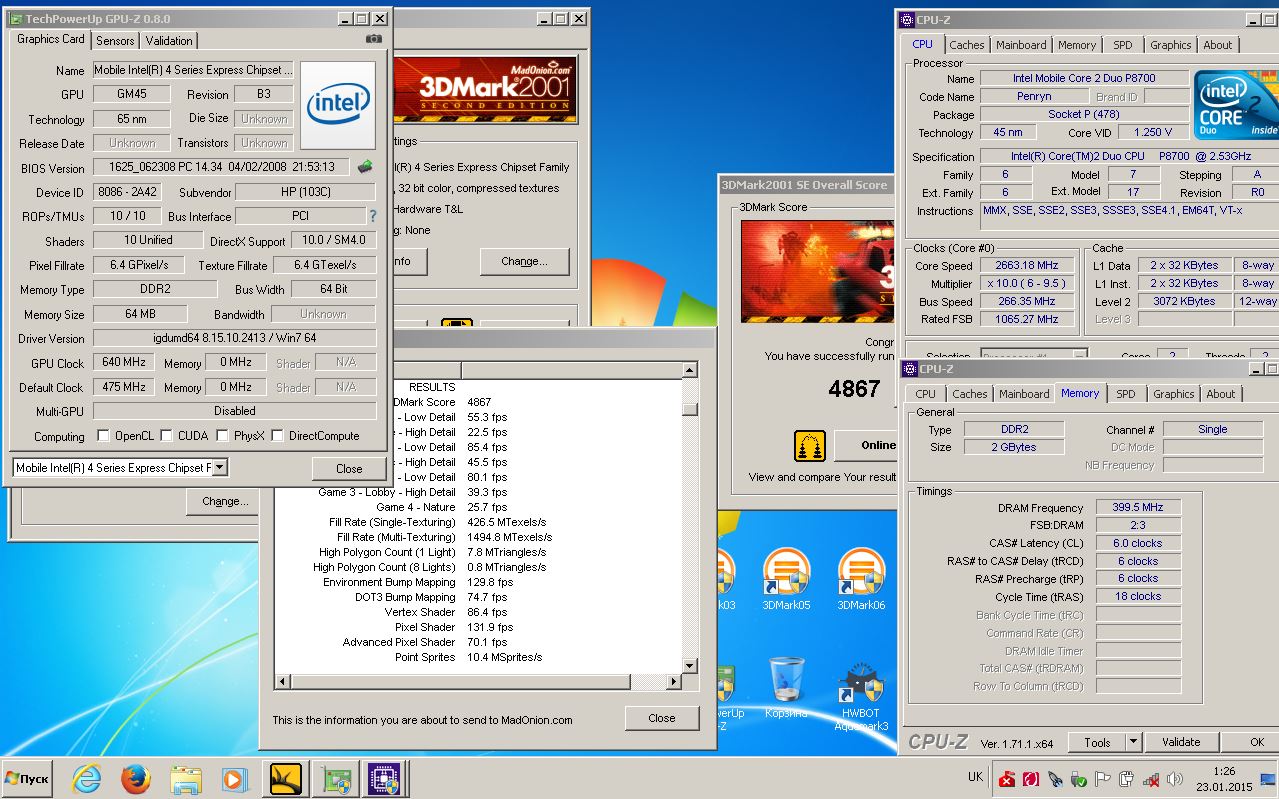1279x799 pixels.
Task: Click the Intel logo in GPU-Z
Action: tap(339, 106)
